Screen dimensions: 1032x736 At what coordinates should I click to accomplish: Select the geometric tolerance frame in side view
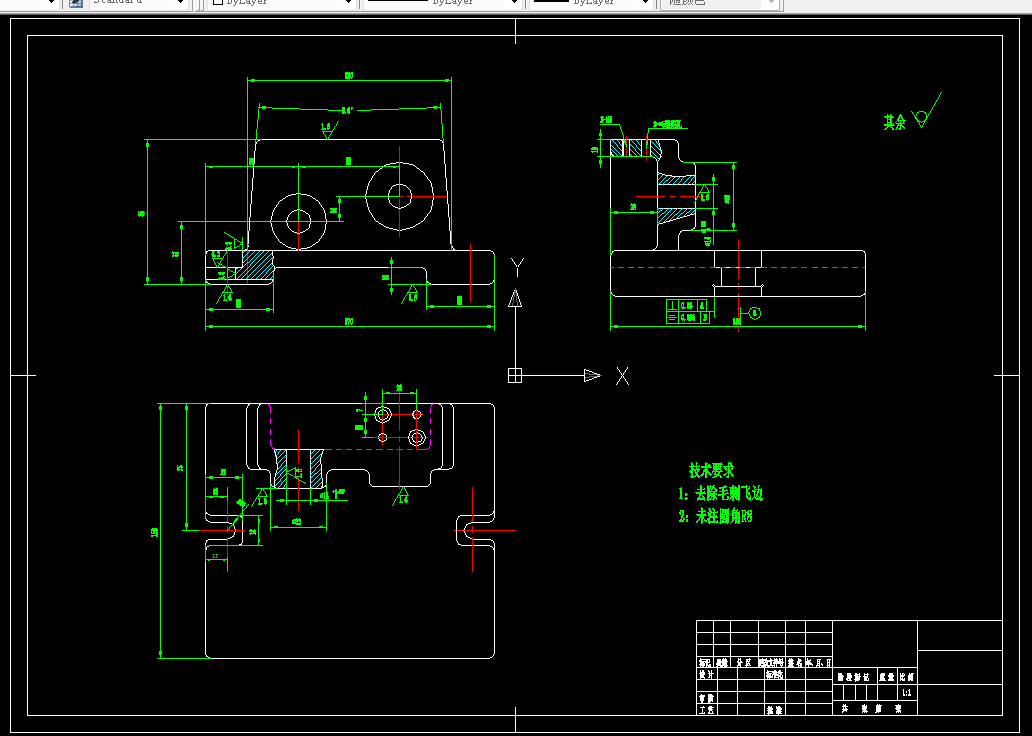688,311
